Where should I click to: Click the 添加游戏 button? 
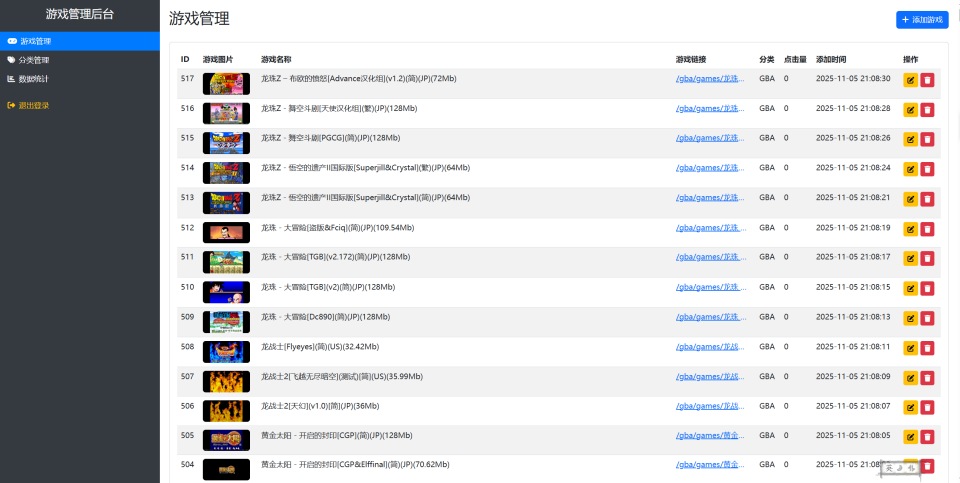921,19
